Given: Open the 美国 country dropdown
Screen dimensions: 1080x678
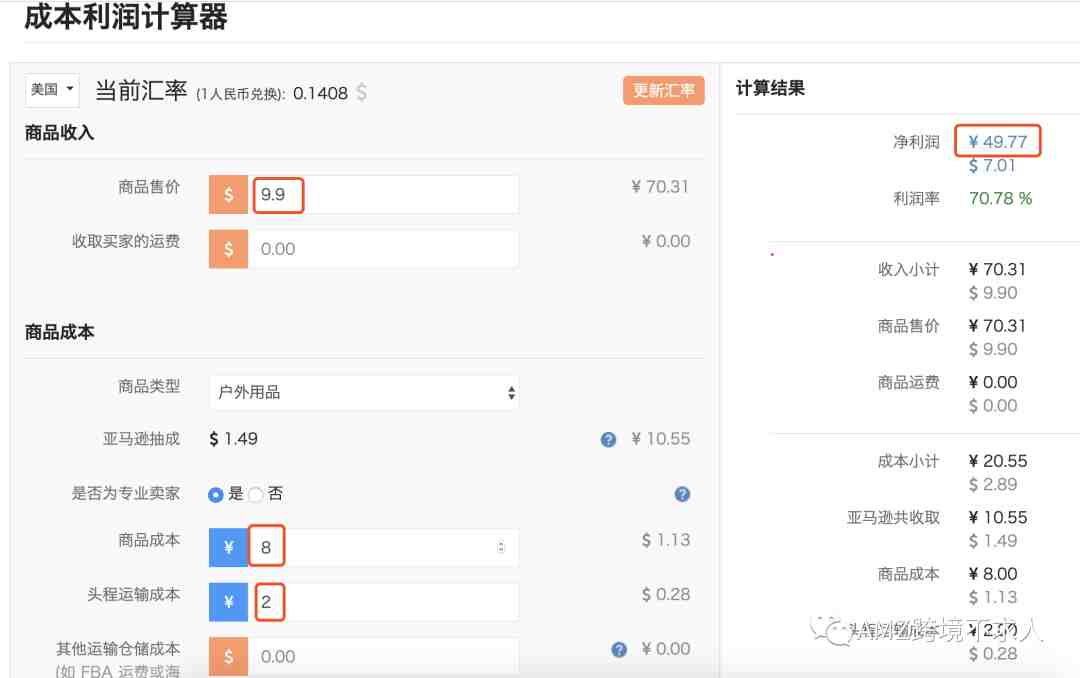Looking at the screenshot, I should coord(52,90).
